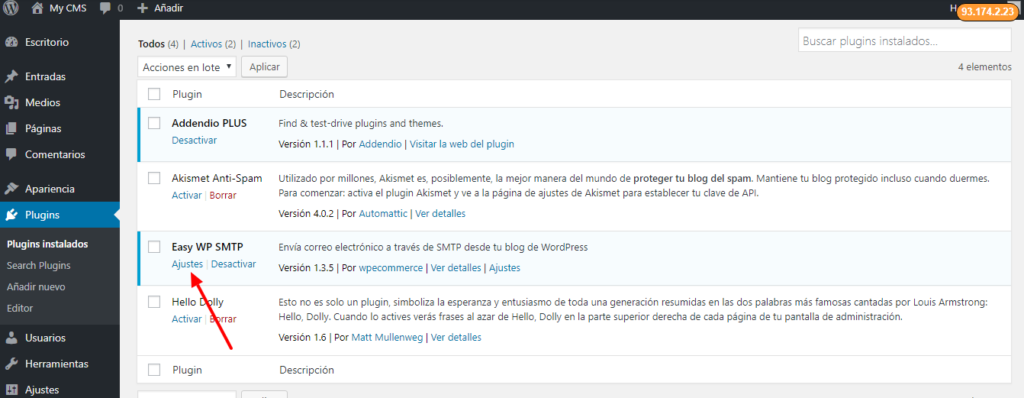This screenshot has width=1024, height=398.
Task: View details for Akismet Anti-Spam
Action: (x=440, y=214)
